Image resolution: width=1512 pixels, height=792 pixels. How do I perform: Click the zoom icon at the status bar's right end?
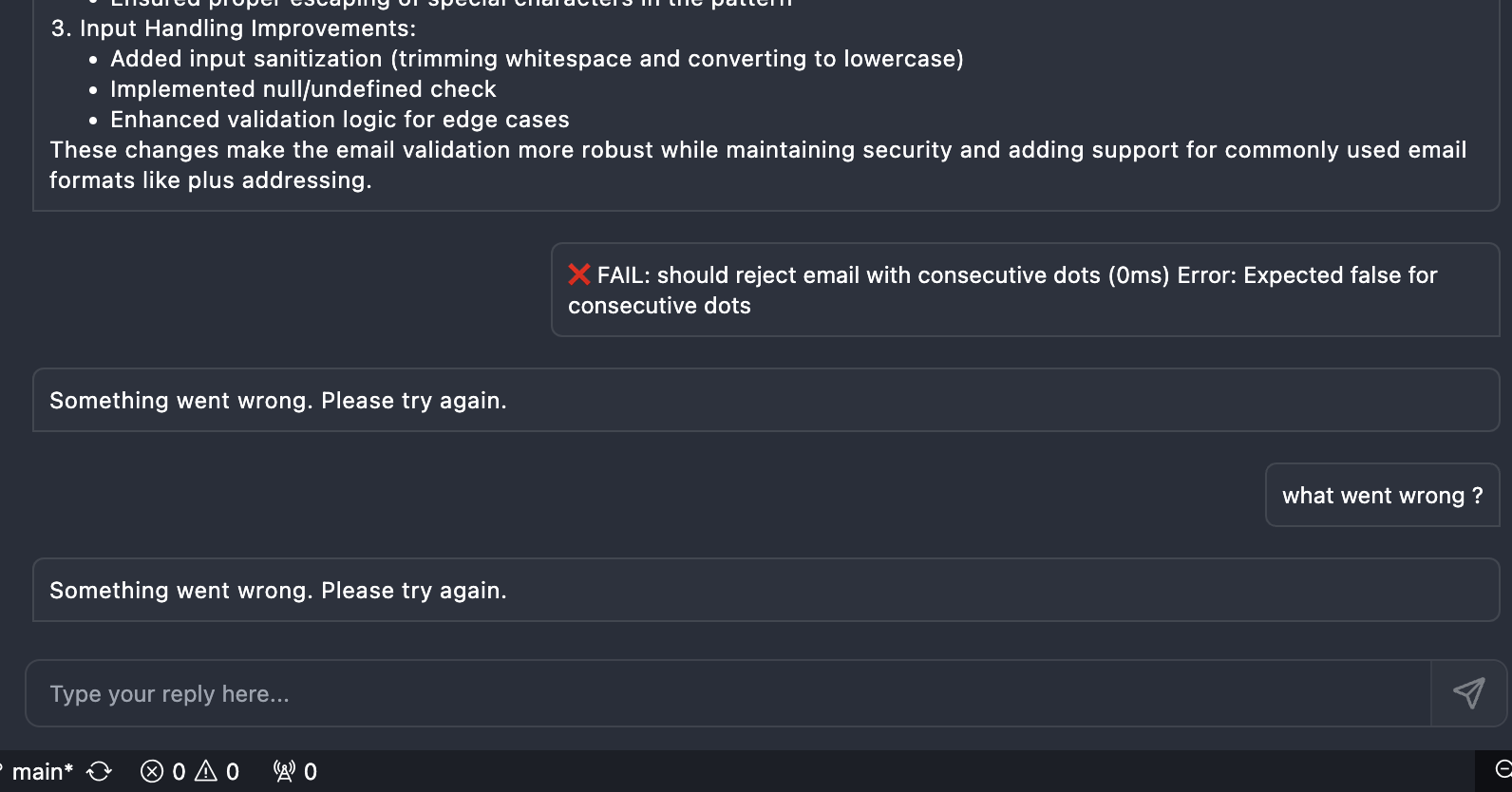(x=1503, y=770)
